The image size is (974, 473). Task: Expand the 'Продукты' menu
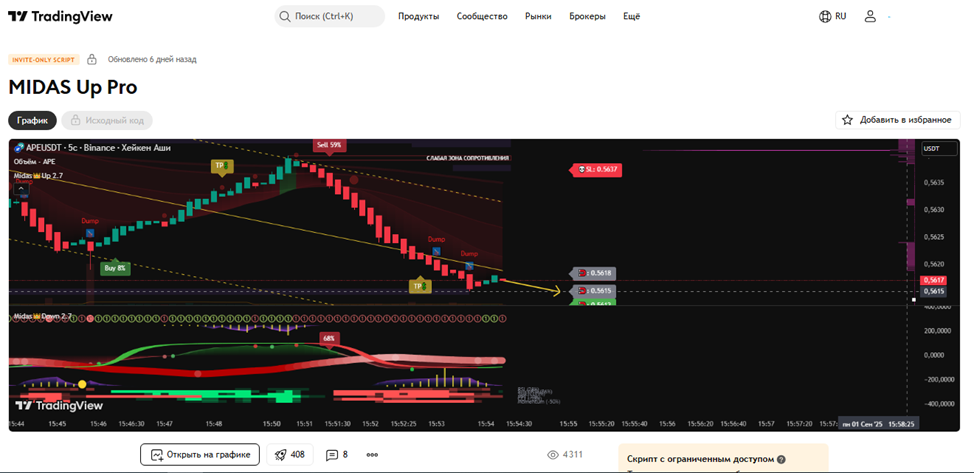(x=418, y=17)
